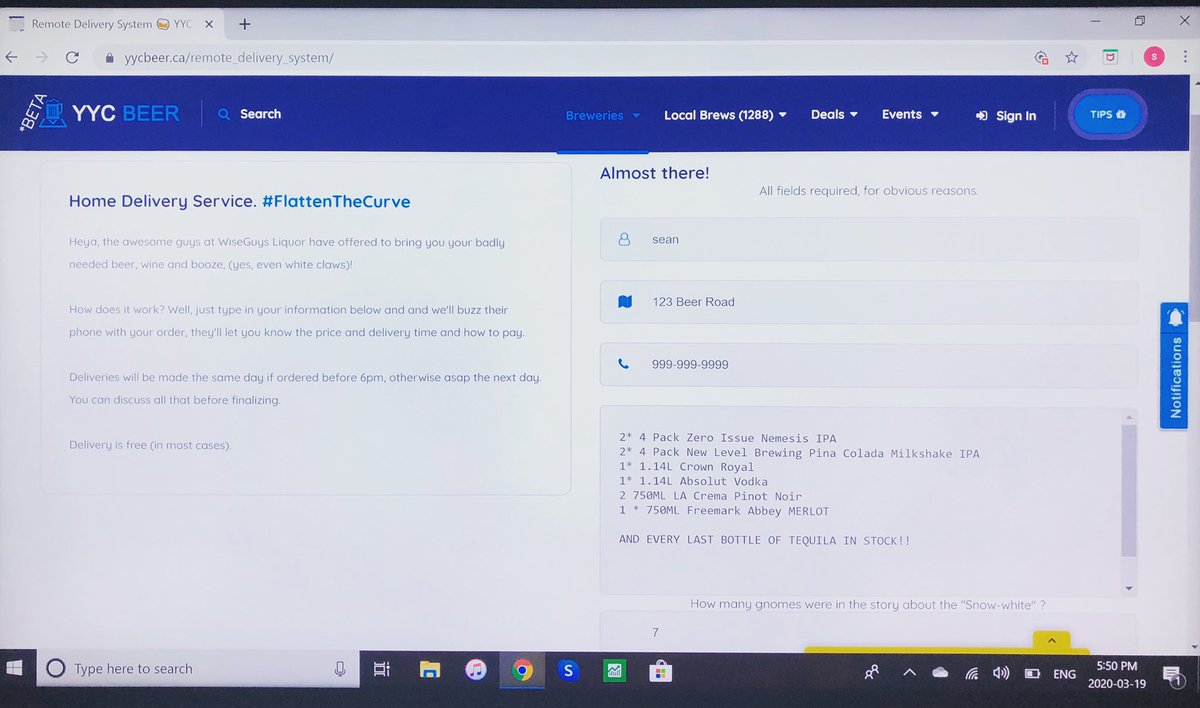Image resolution: width=1200 pixels, height=708 pixels.
Task: Click the address field 123 Beer Road
Action: click(x=869, y=302)
